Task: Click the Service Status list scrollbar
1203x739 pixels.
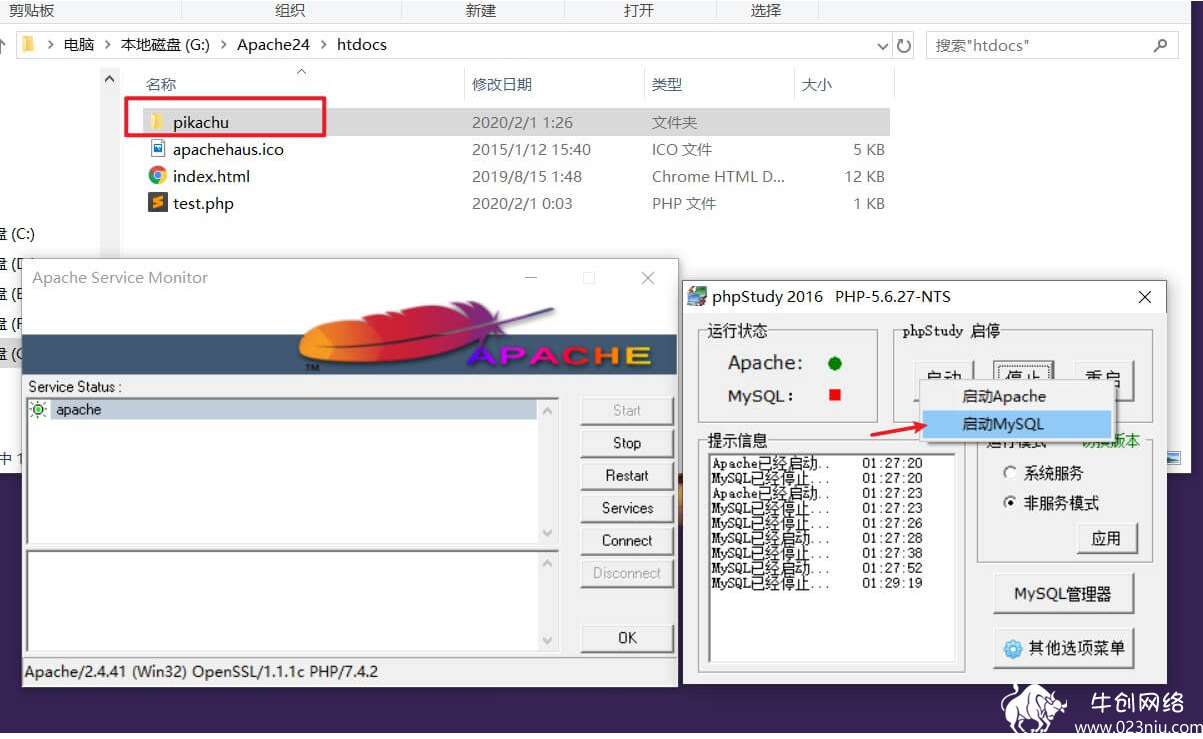Action: point(547,470)
